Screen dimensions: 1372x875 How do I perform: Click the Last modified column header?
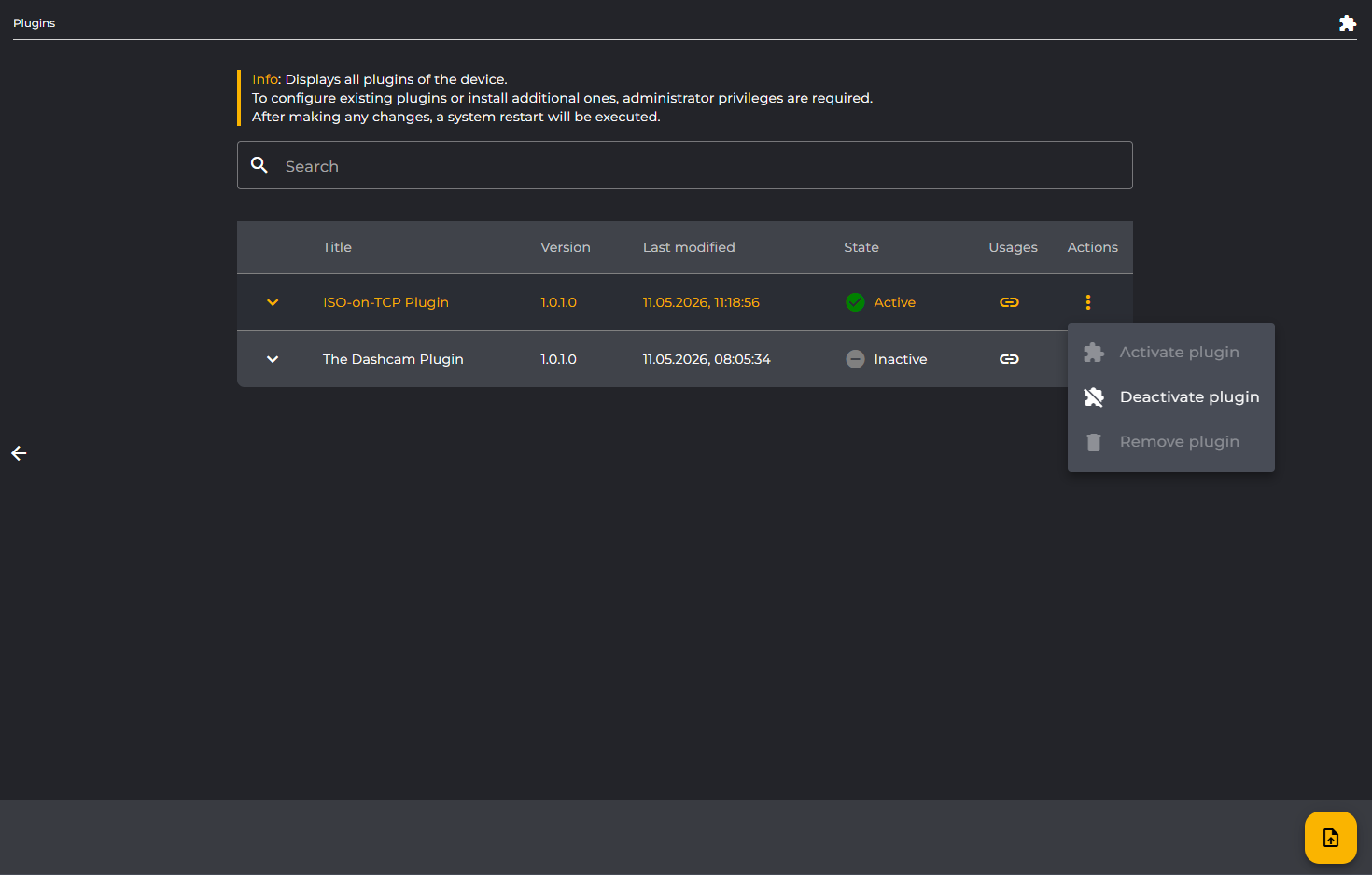coord(689,247)
